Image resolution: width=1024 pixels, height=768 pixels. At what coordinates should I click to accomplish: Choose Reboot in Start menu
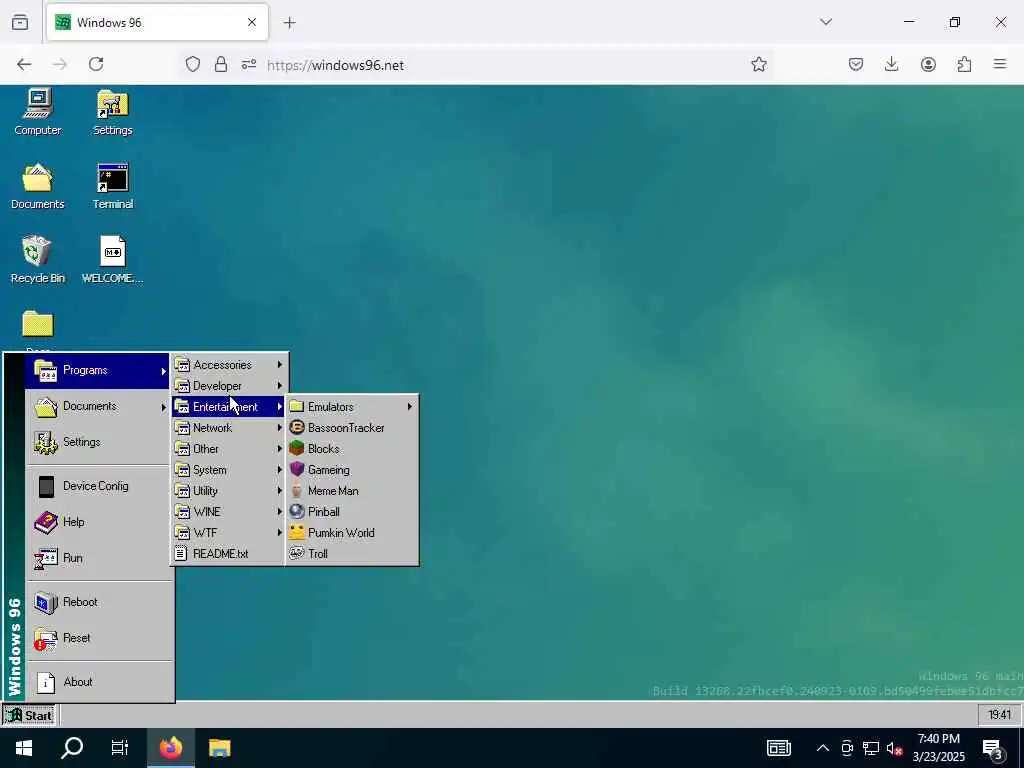(99, 602)
